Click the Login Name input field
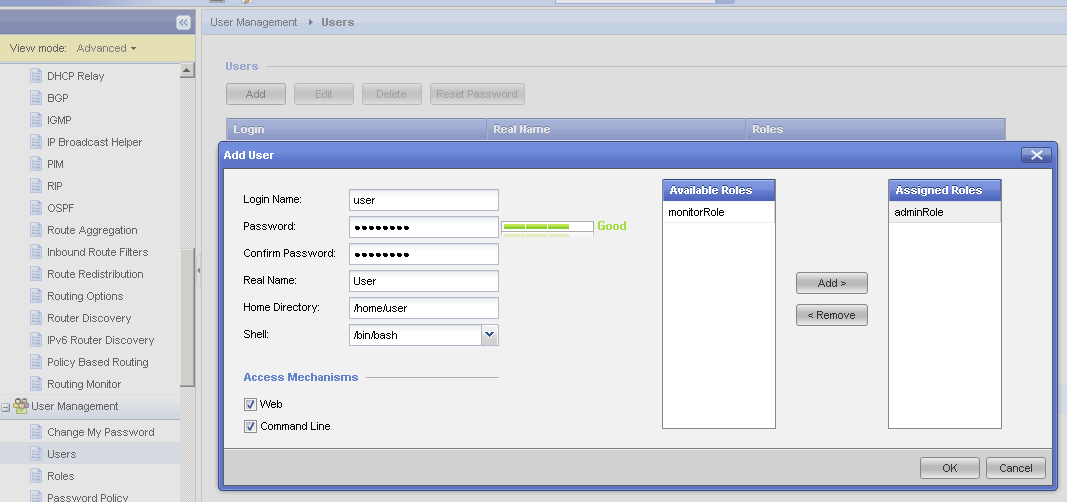This screenshot has width=1067, height=502. click(x=424, y=200)
